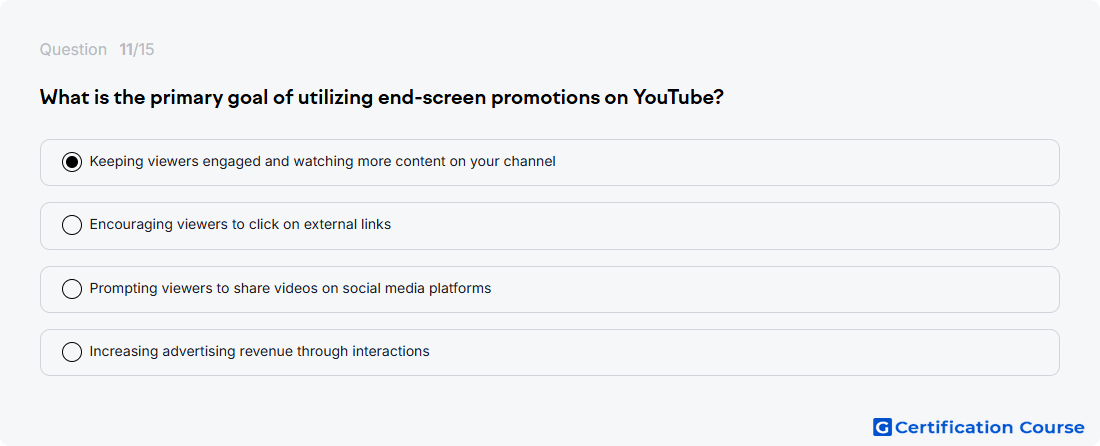Click the 'Increasing advertising revenue' answer text
Image resolution: width=1100 pixels, height=446 pixels.
pos(260,351)
